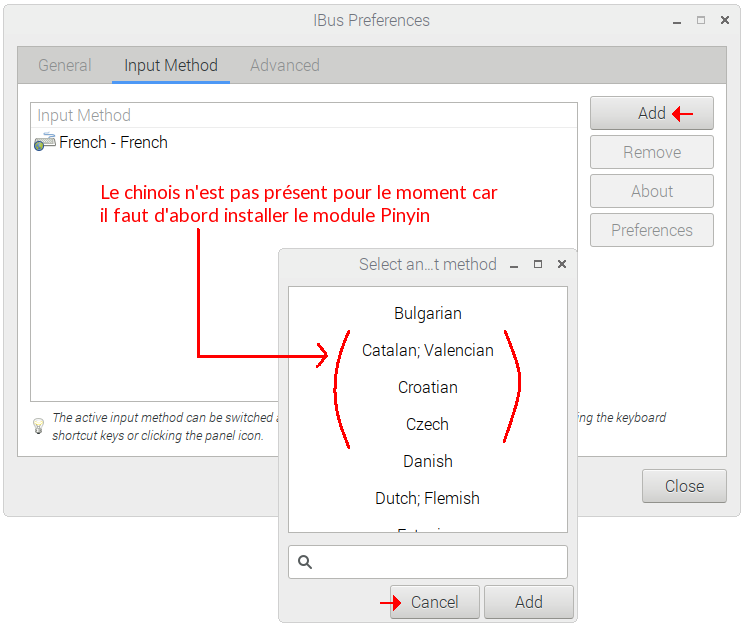
Task: Select Croatian language entry
Action: coord(428,387)
